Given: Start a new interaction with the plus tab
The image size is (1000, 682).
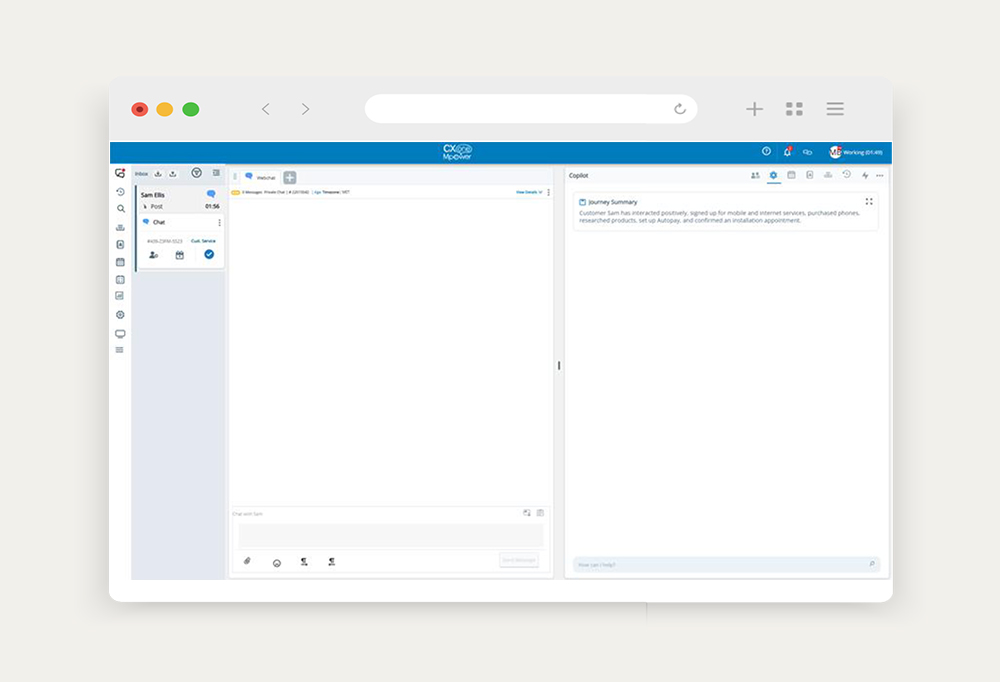Looking at the screenshot, I should [290, 177].
